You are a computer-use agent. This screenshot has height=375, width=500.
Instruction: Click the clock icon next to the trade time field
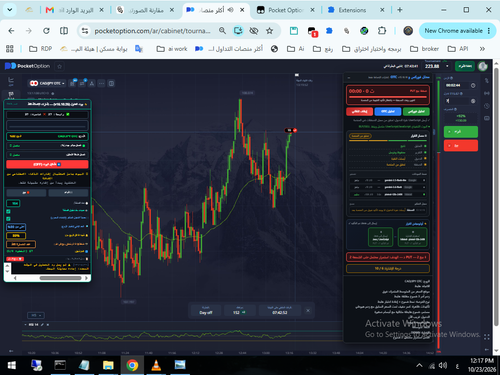click(x=473, y=86)
